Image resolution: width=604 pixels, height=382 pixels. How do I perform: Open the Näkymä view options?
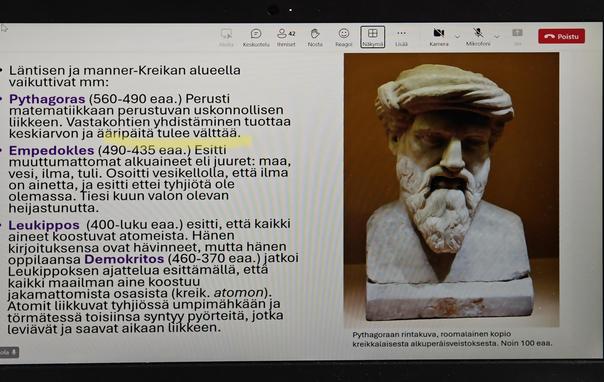coord(372,37)
